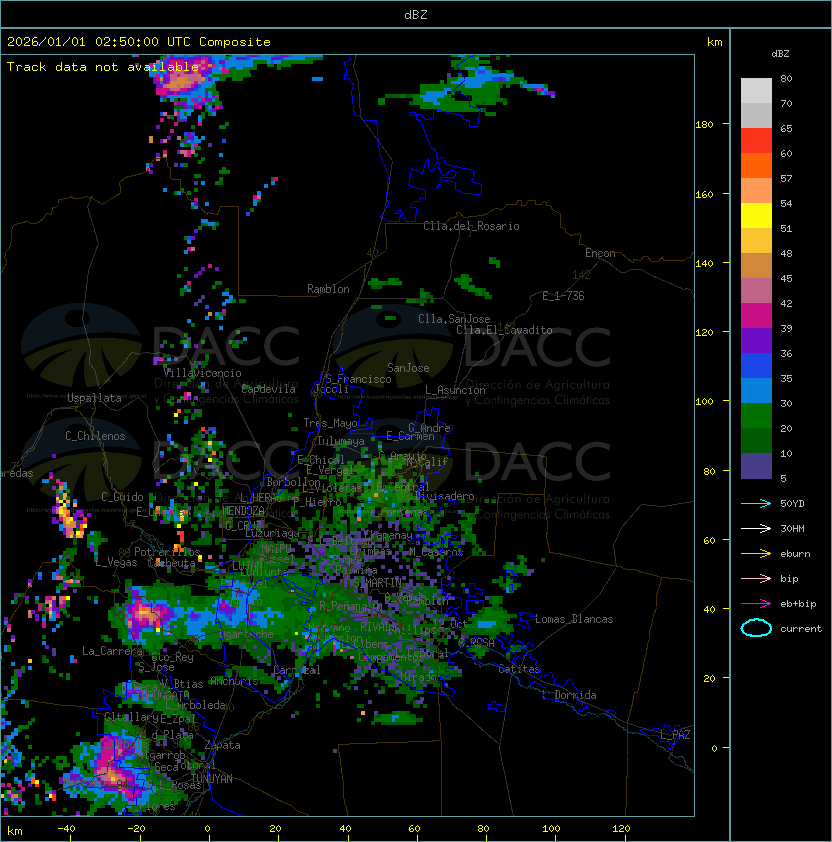Click the 'L_Dormida' map label
This screenshot has width=832, height=842.
(568, 695)
